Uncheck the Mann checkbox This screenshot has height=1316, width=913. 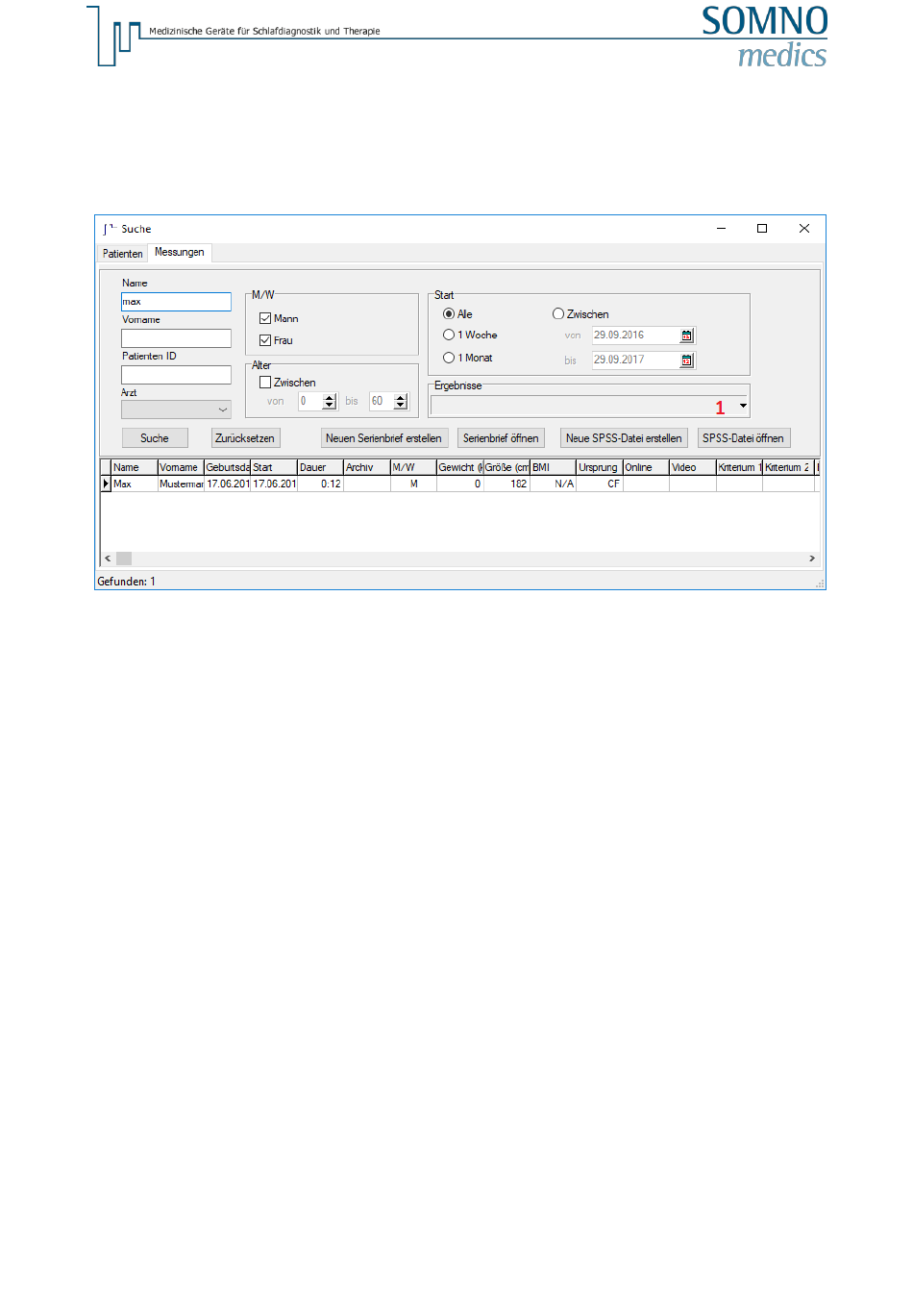coord(265,318)
